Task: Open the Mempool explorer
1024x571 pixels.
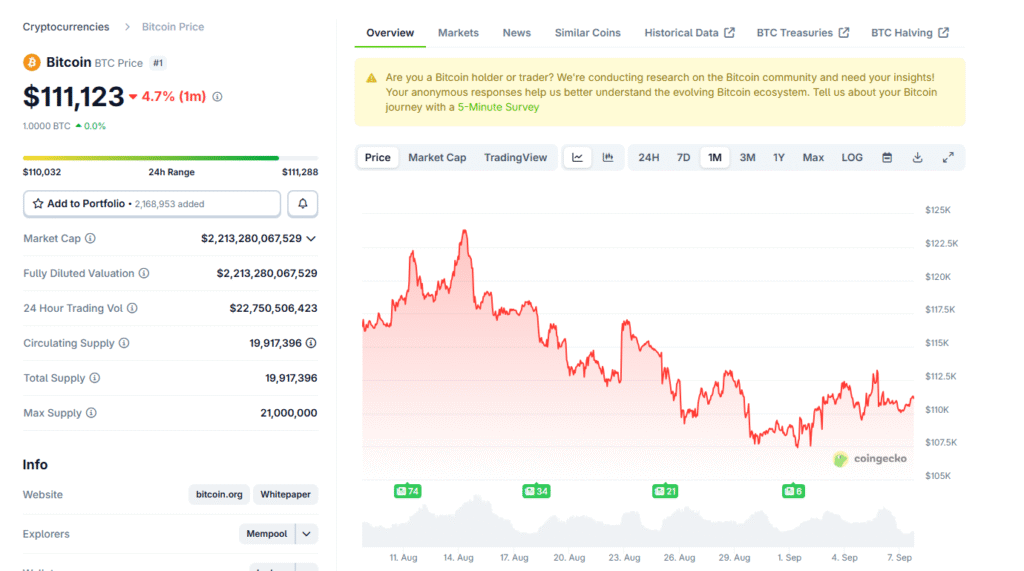Action: point(266,534)
